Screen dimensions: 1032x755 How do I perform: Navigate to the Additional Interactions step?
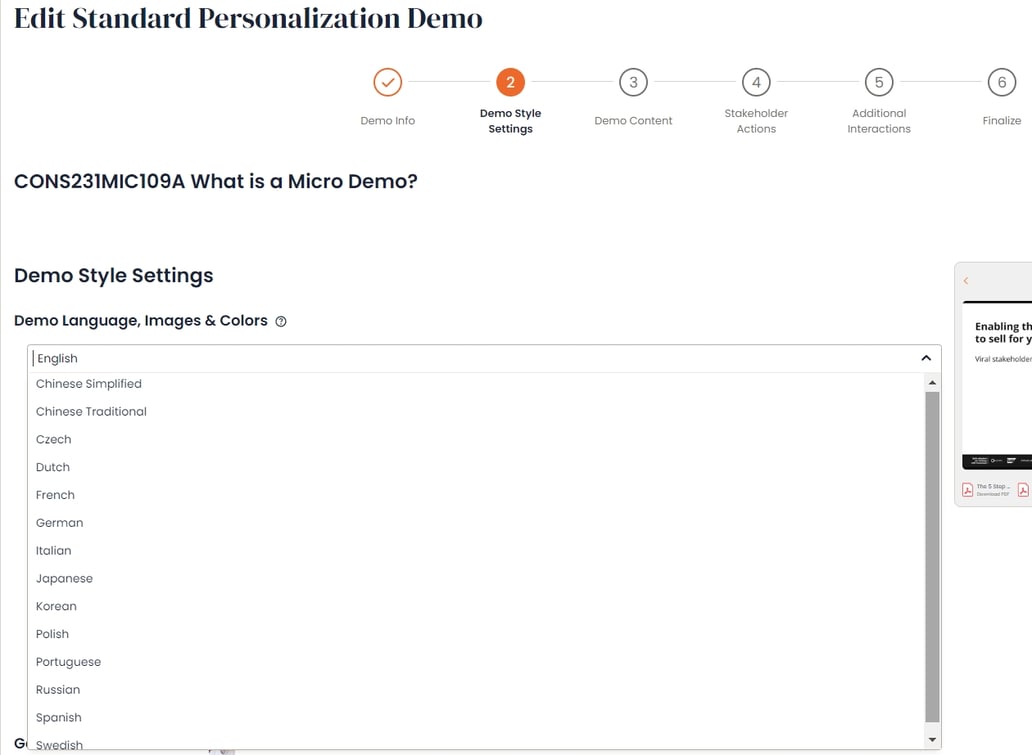pos(878,82)
